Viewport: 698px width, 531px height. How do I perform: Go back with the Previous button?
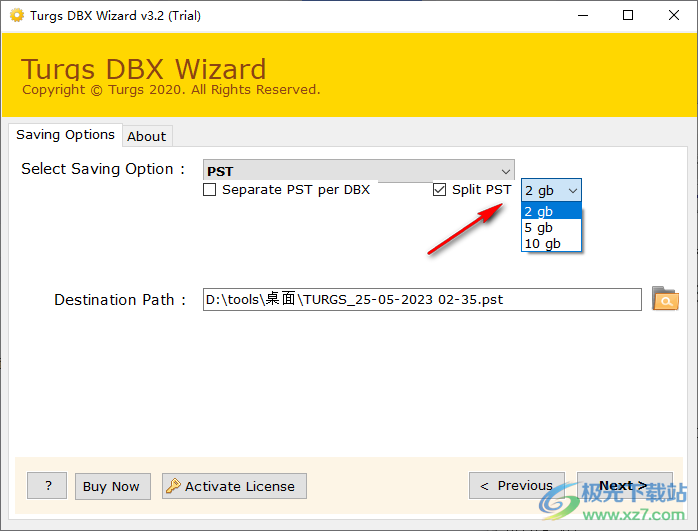[x=517, y=486]
